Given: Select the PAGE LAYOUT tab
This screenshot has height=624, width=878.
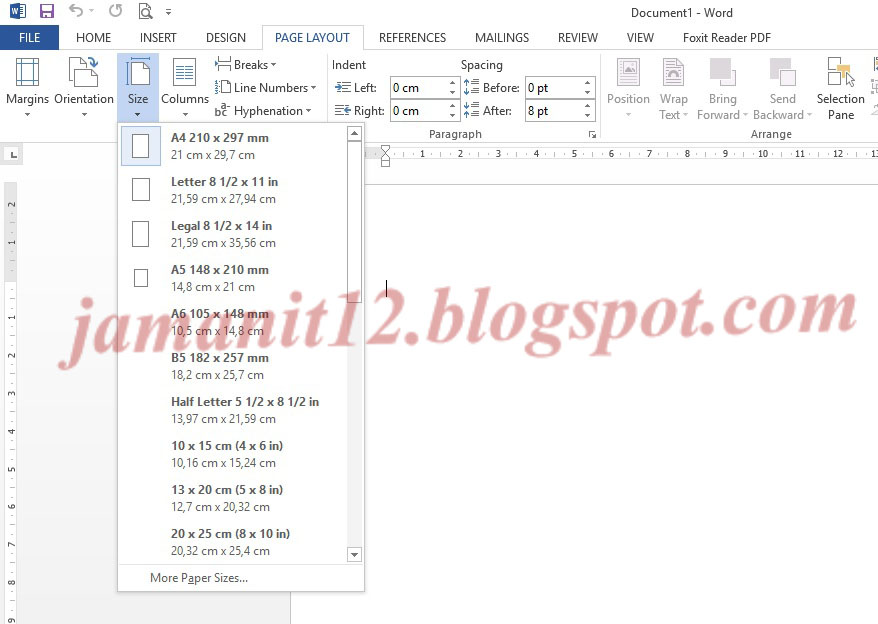Looking at the screenshot, I should click(312, 38).
